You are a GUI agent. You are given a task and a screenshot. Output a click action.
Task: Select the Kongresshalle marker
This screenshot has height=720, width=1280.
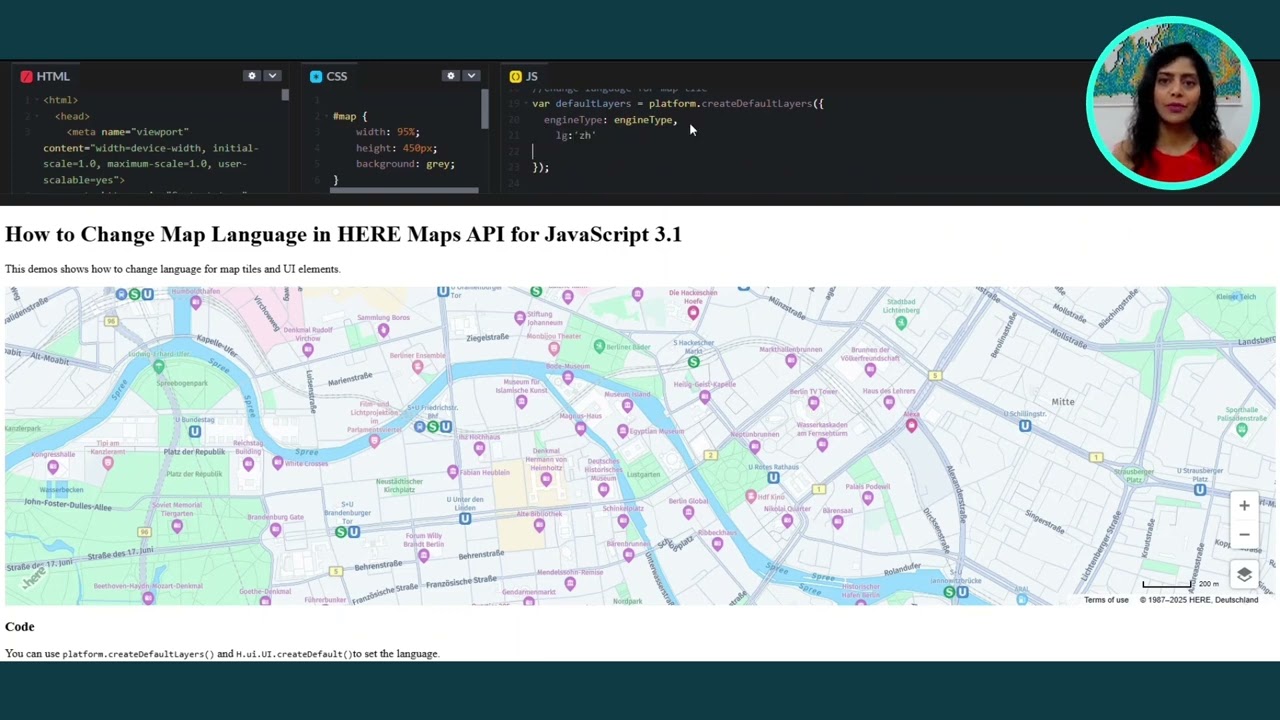tap(53, 467)
